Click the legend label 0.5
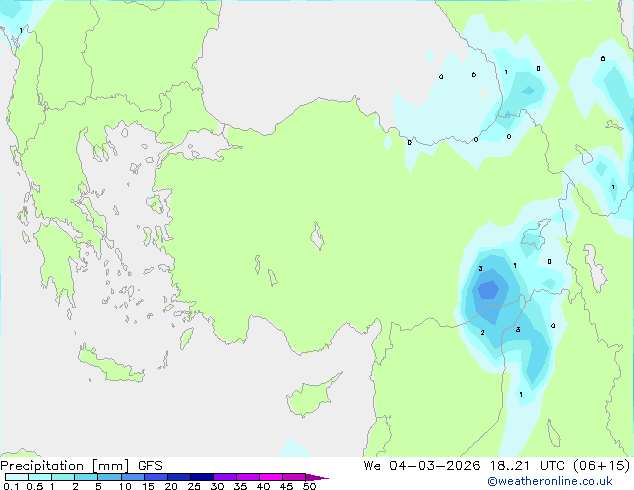Viewport: 634px width, 490px height. coord(35,486)
